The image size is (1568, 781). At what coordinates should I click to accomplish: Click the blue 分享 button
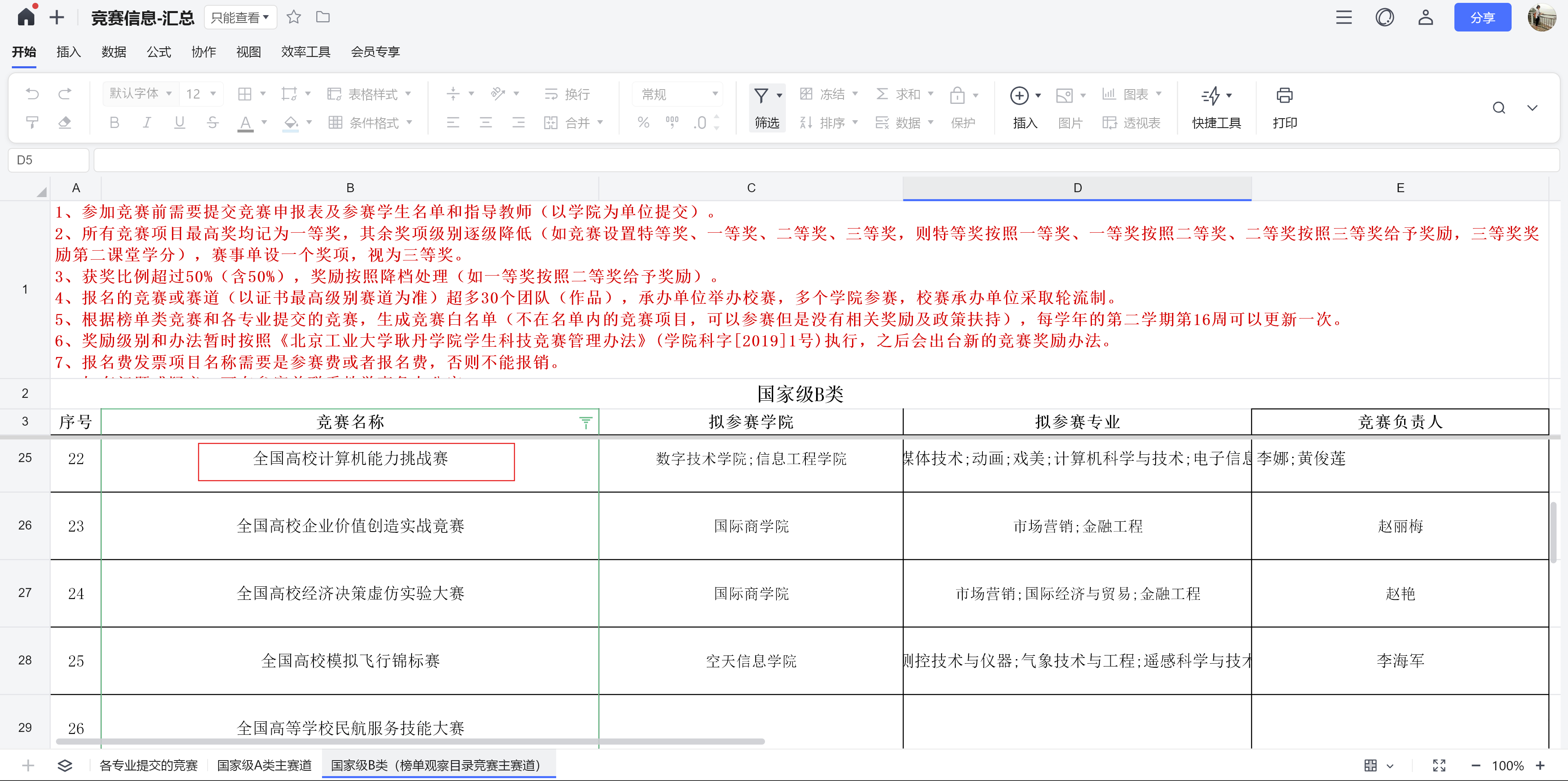[1482, 17]
